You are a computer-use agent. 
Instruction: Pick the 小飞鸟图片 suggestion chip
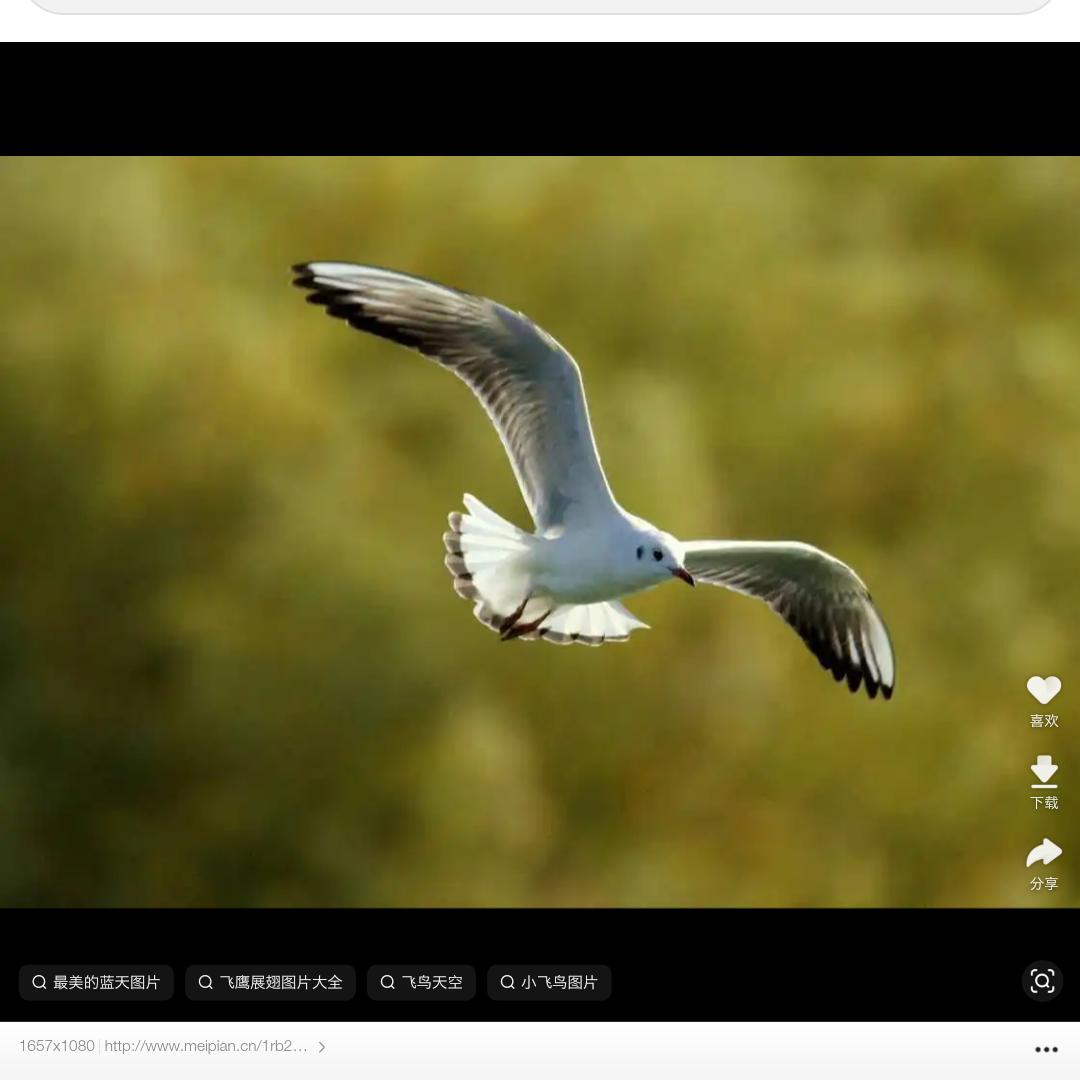559,982
